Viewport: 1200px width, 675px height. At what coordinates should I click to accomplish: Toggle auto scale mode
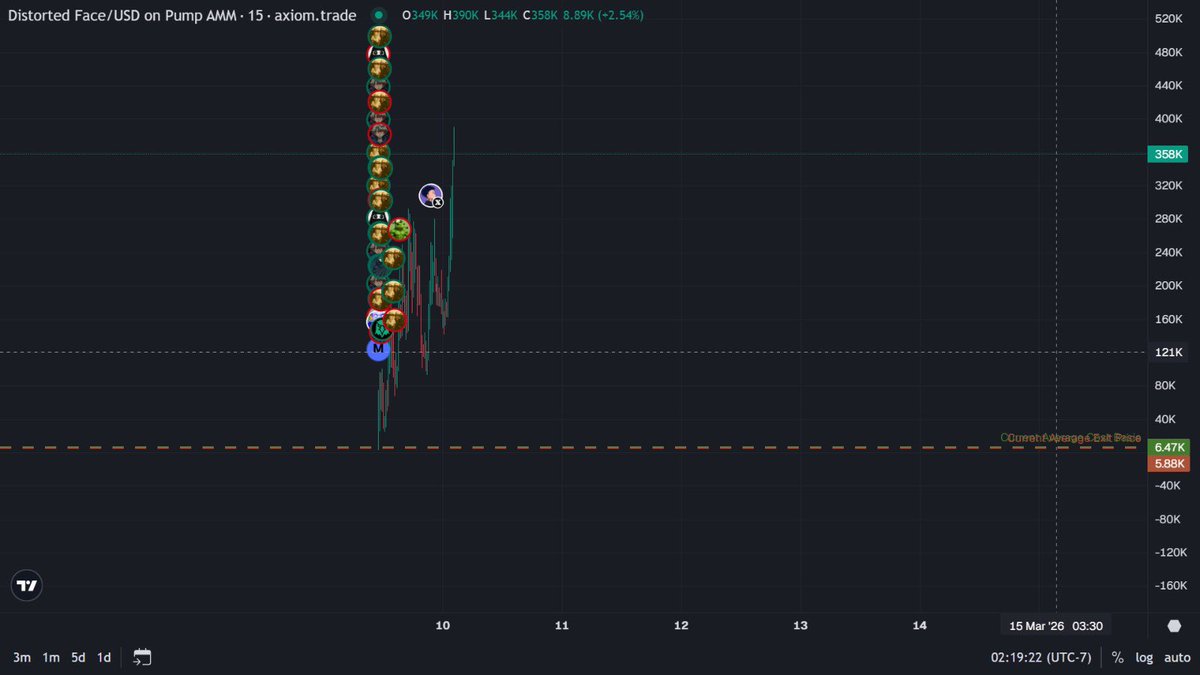point(1176,657)
